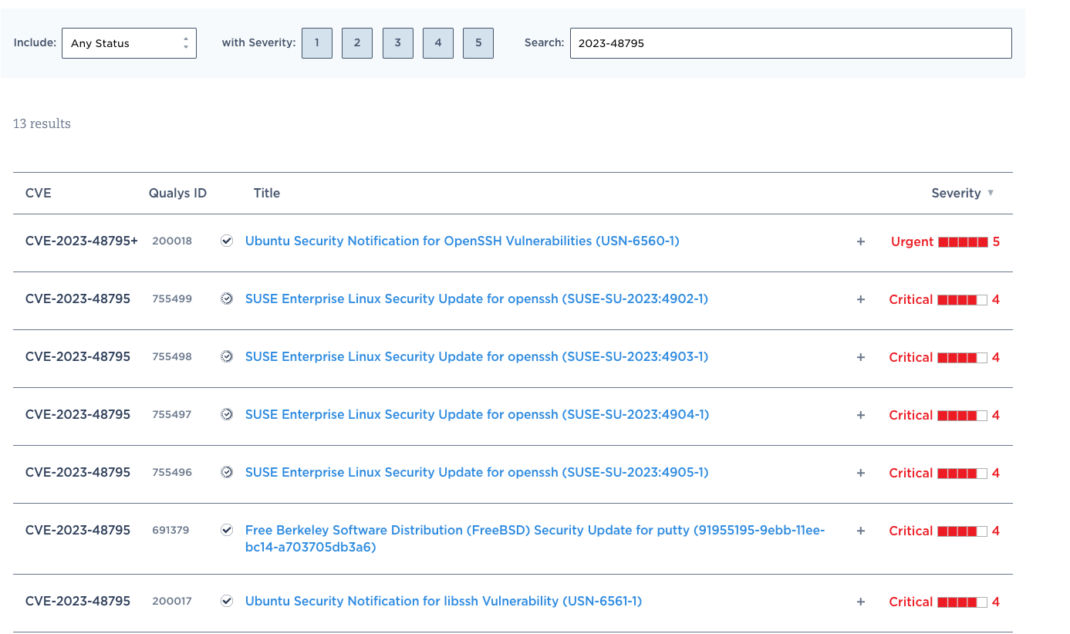Viewport: 1070px width, 634px height.
Task: Click the clock status icon for SUSE-SU-2023:4904-1
Action: pyautogui.click(x=227, y=414)
